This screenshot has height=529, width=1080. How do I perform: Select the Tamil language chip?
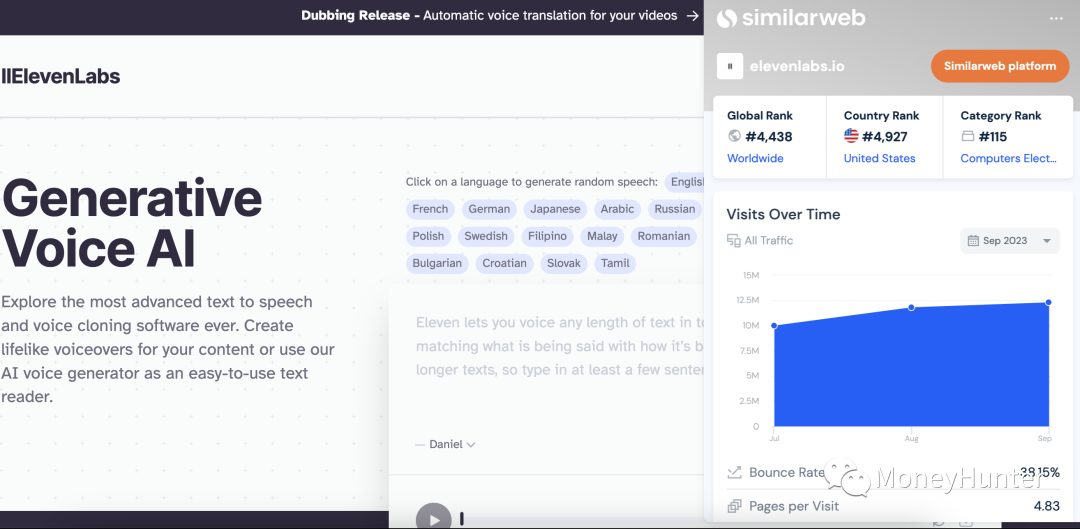pyautogui.click(x=615, y=263)
